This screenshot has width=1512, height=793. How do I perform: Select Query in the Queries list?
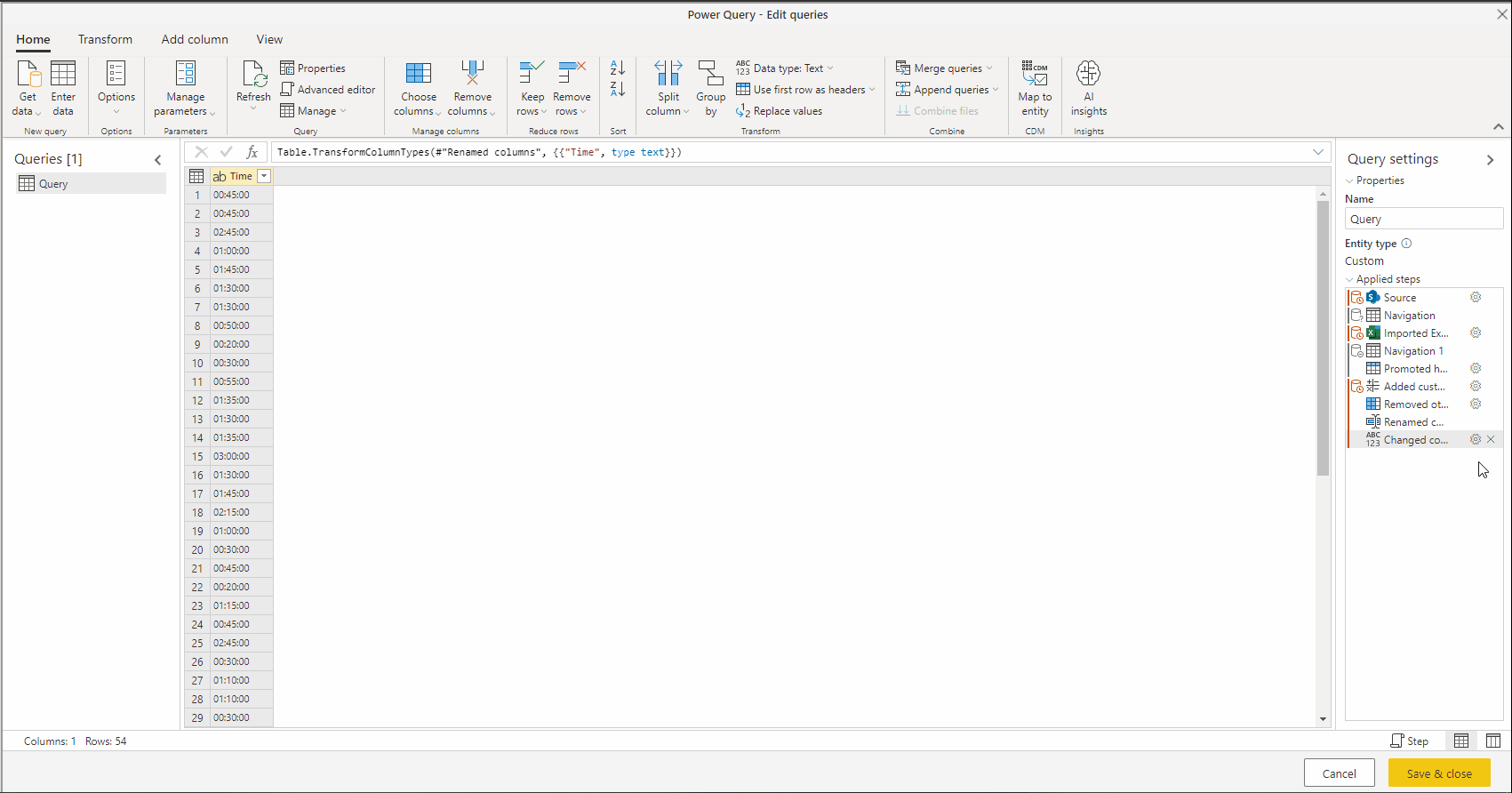[x=91, y=184]
